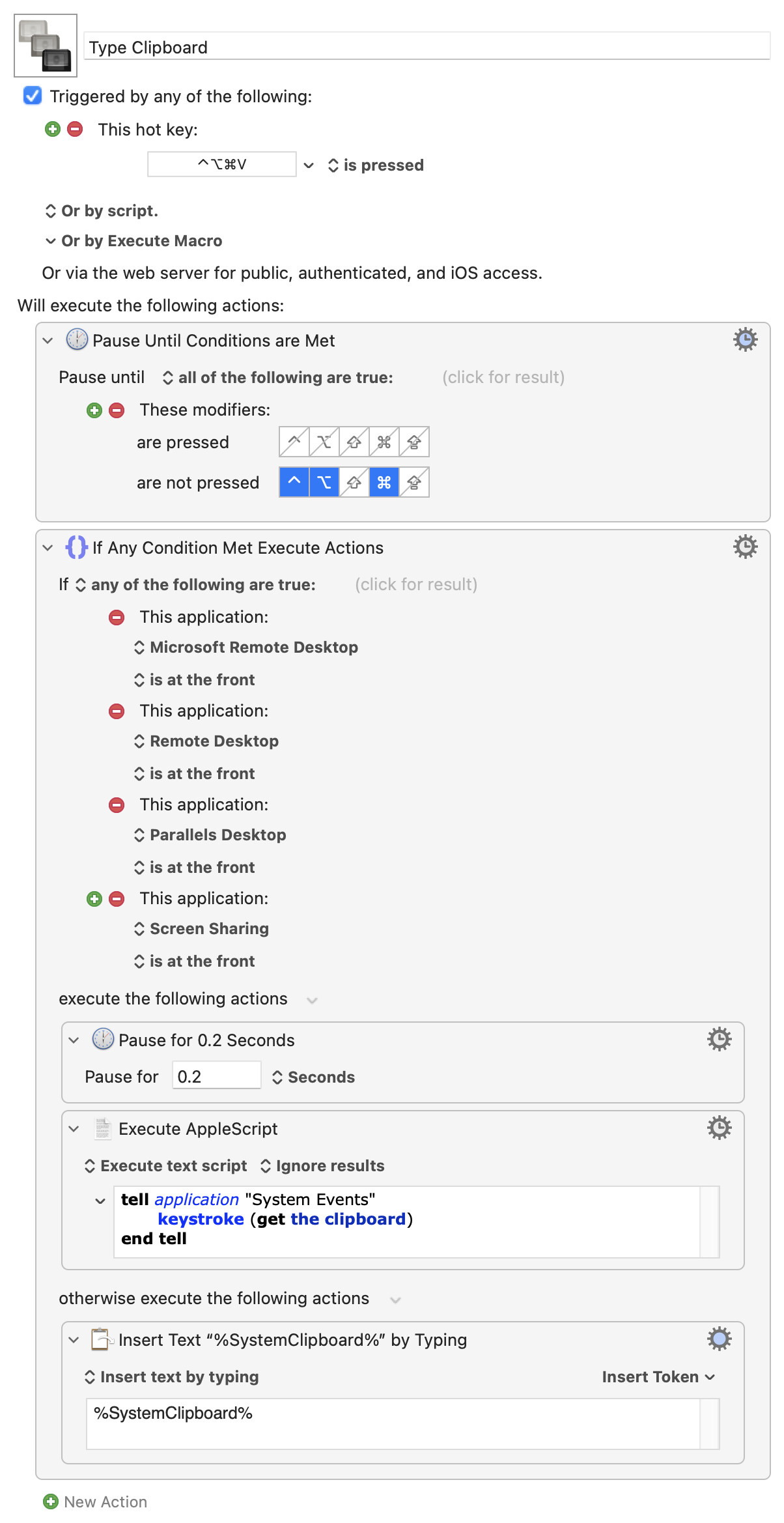Collapse the Execute AppleScript action

pyautogui.click(x=74, y=1128)
